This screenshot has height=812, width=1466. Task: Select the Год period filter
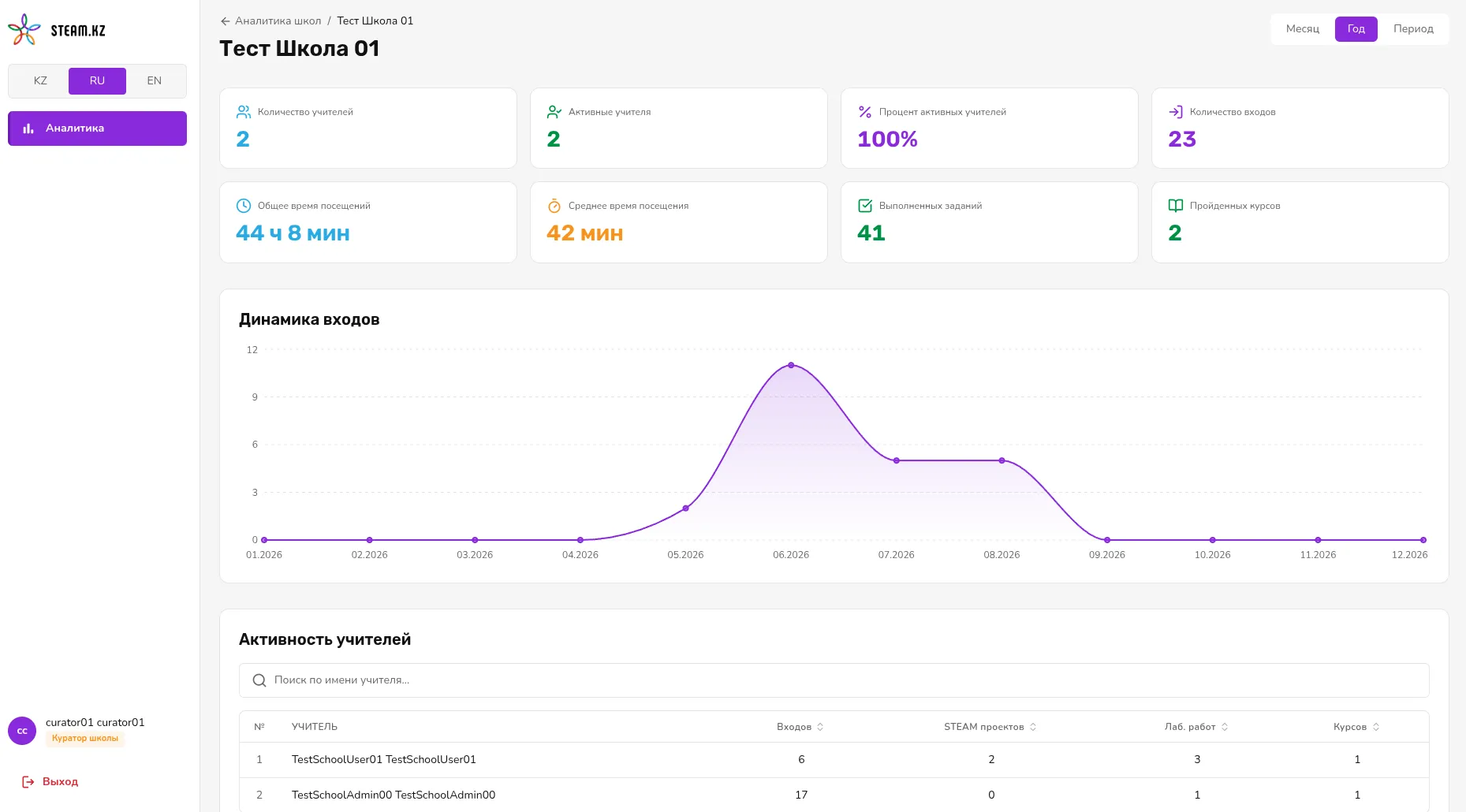coord(1356,29)
